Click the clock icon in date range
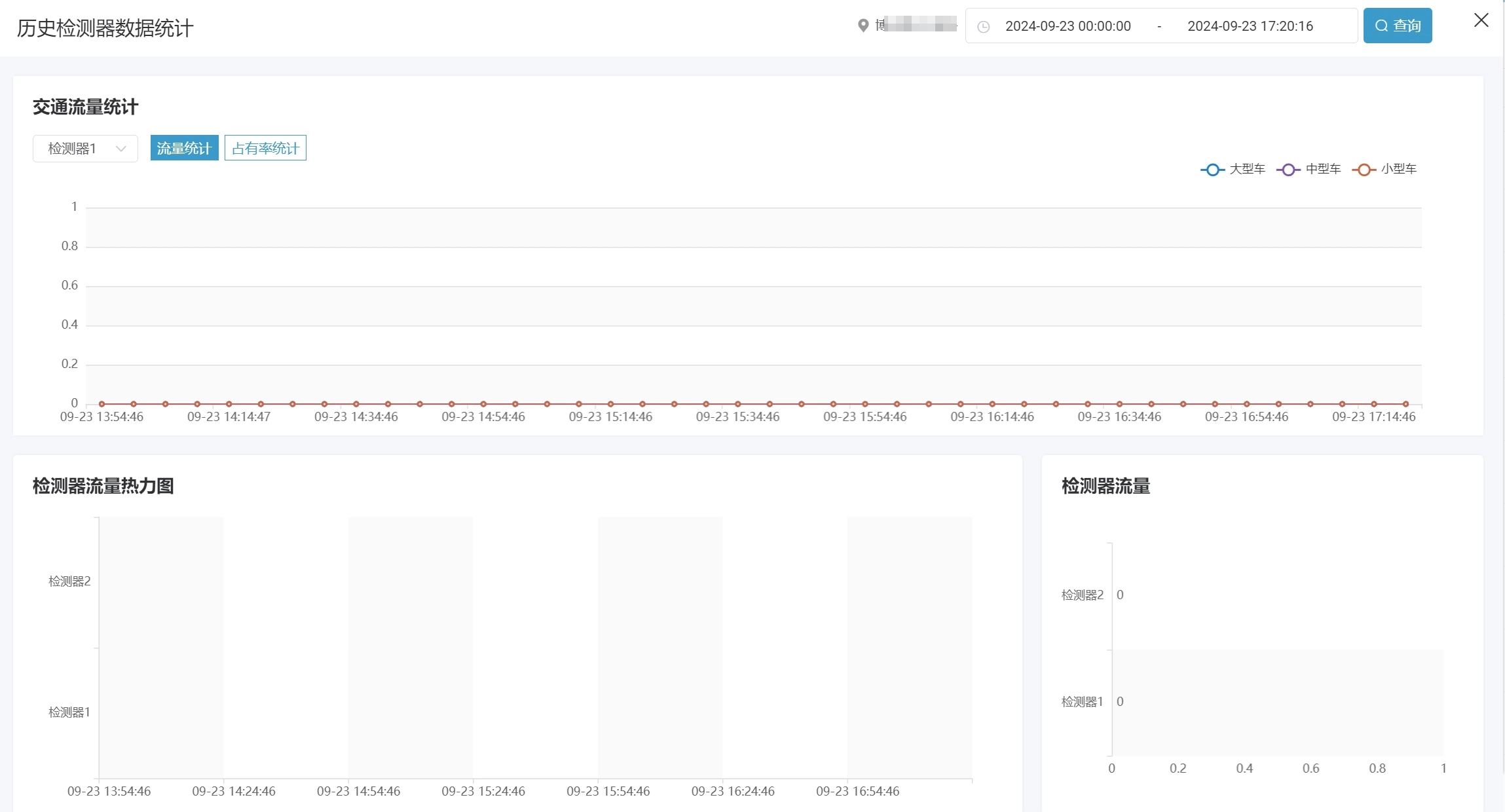 (983, 27)
